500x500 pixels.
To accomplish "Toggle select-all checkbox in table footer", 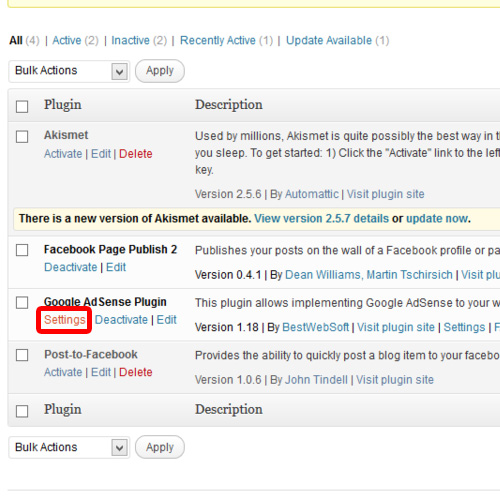I will 22,411.
